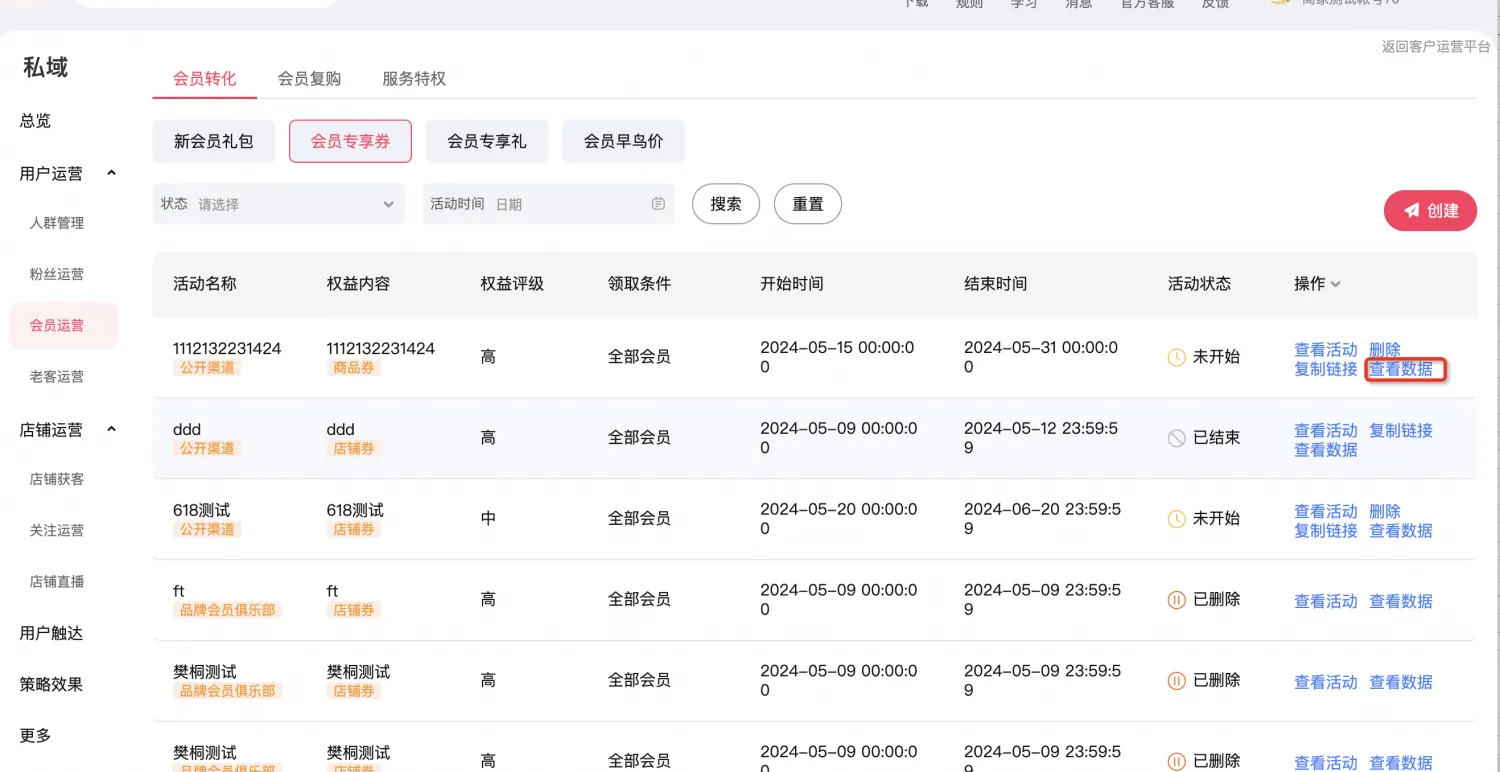Click 查看活动 in ft row
The width and height of the screenshot is (1500, 772).
1326,601
